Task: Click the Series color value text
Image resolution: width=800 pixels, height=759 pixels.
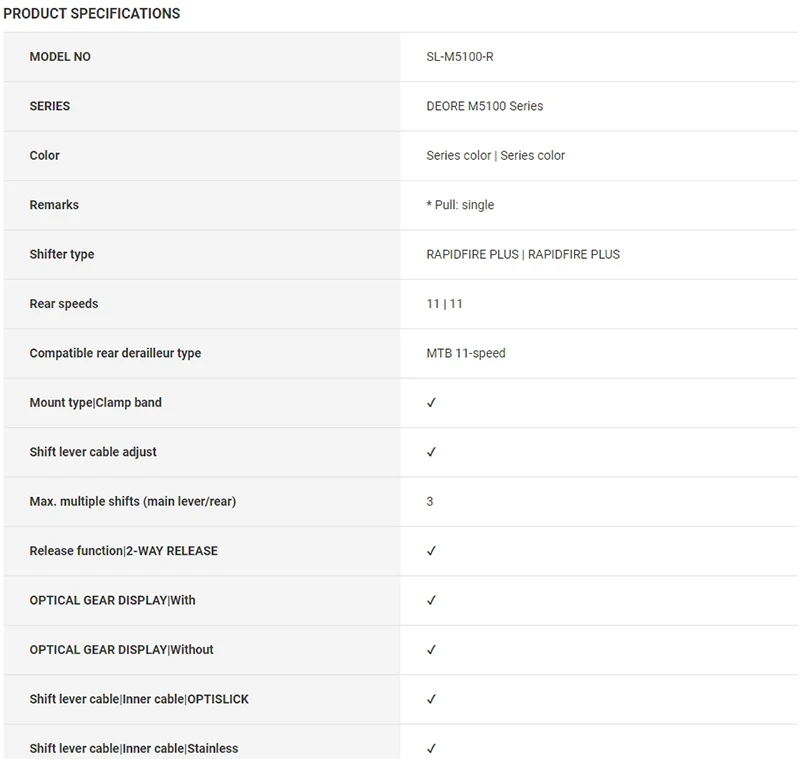Action: (x=496, y=155)
